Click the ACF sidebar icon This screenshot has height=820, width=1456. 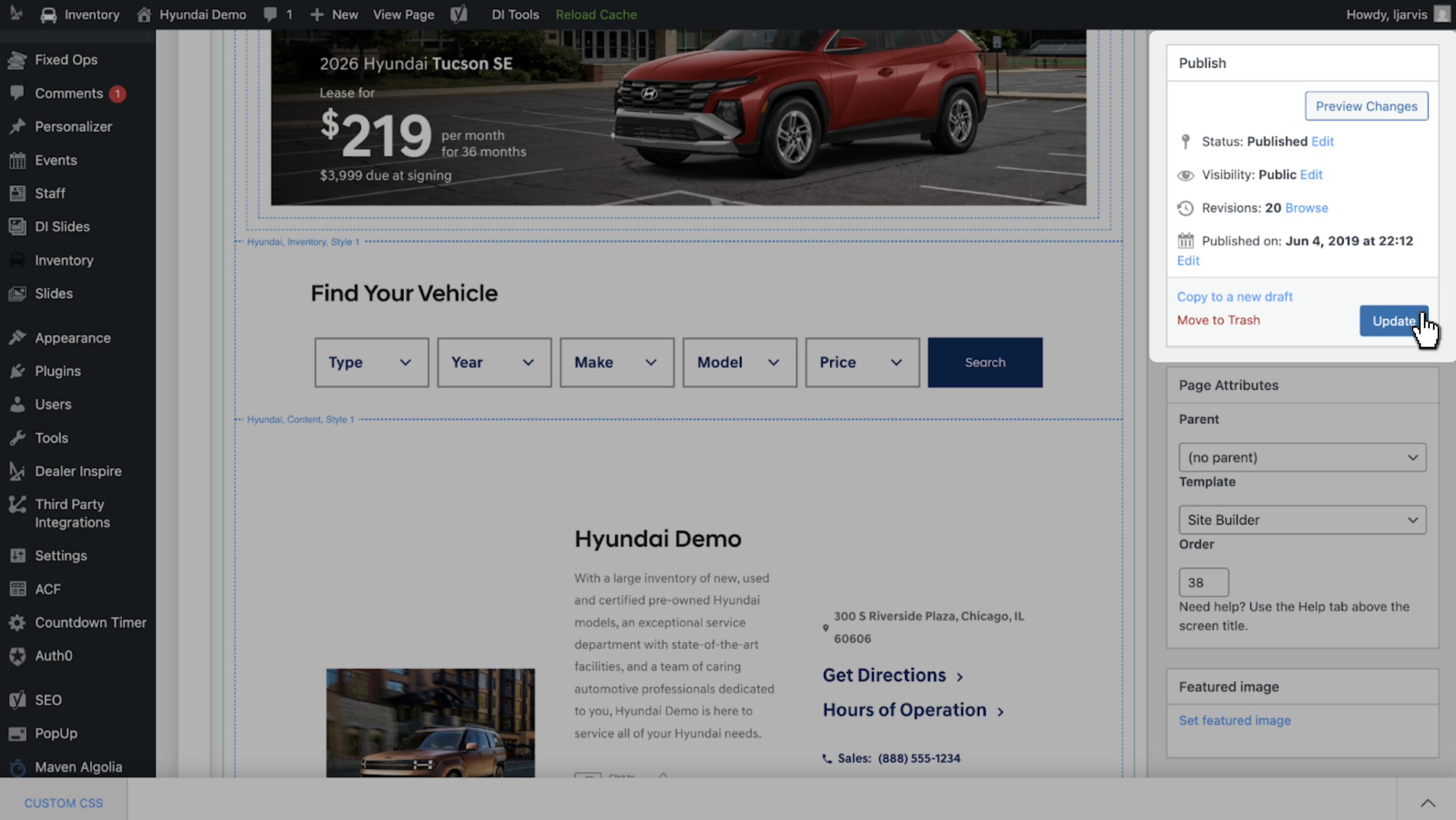(x=17, y=589)
